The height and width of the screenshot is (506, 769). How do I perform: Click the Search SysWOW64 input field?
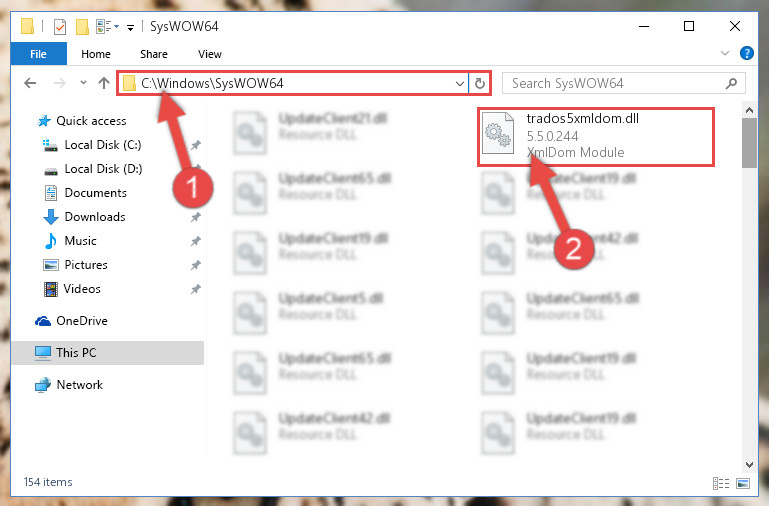[615, 83]
